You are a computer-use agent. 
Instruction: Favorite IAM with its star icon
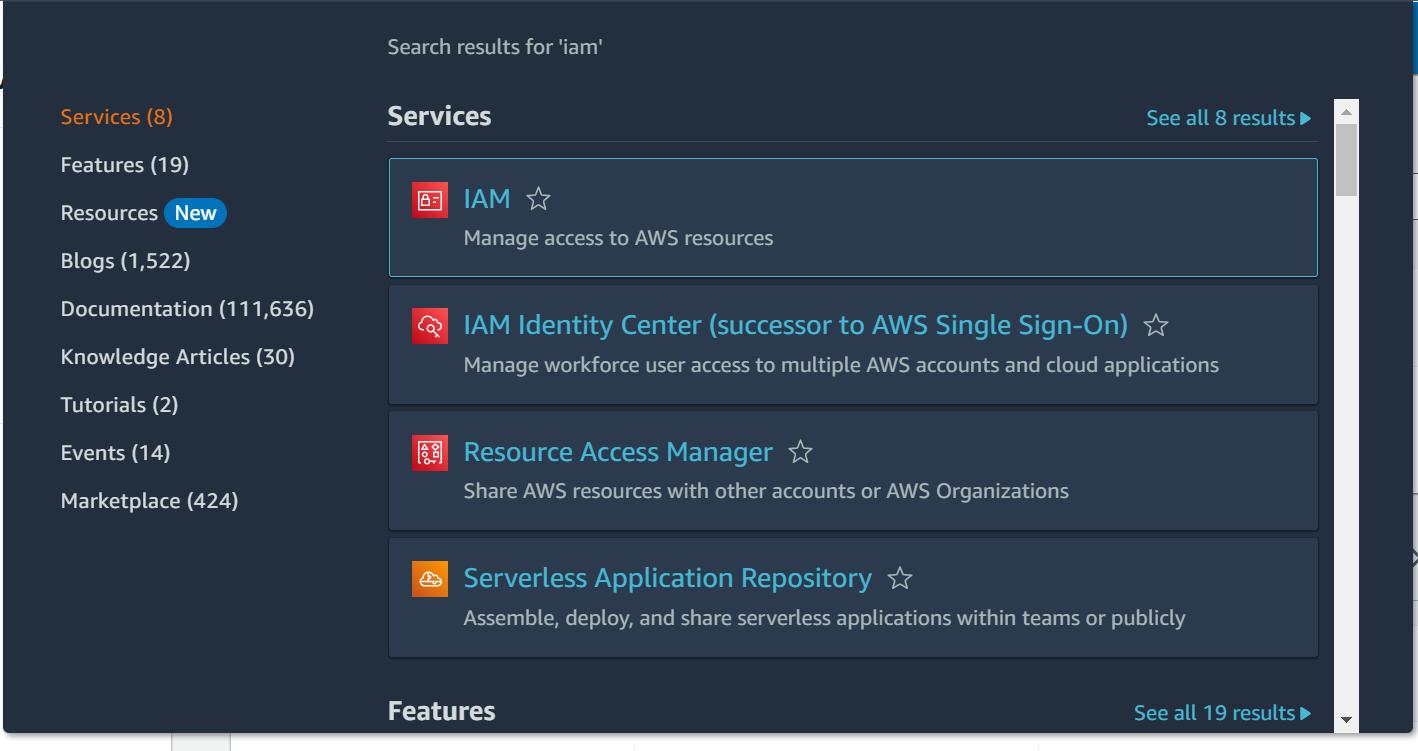pos(538,199)
